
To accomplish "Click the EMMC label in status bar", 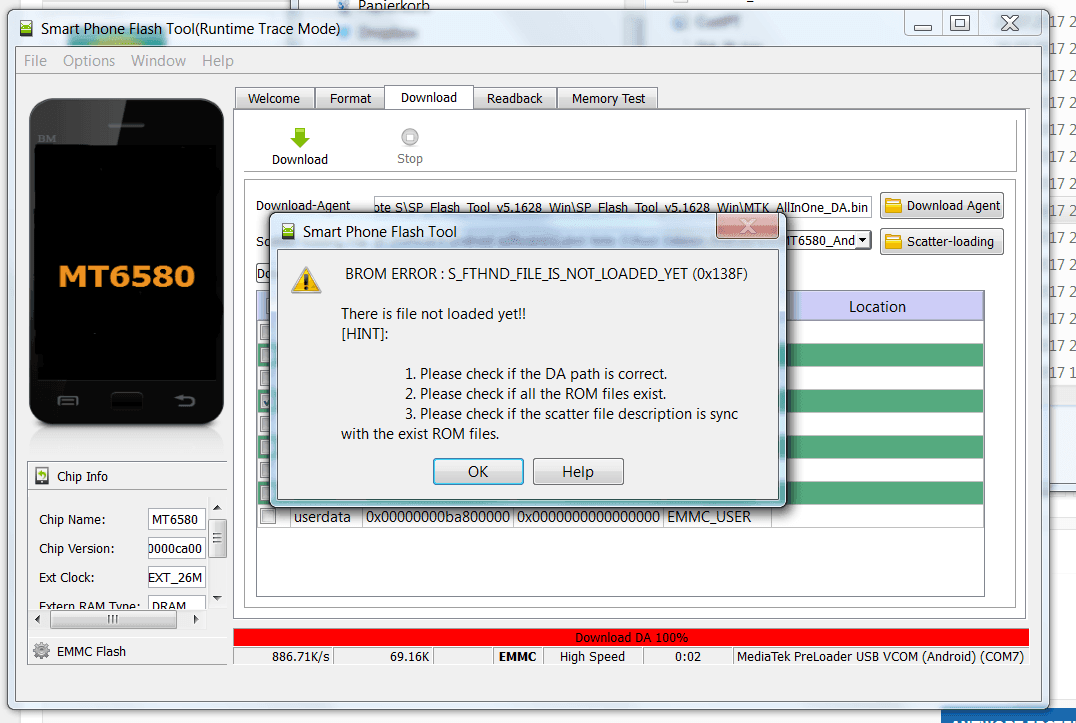I will click(x=517, y=656).
